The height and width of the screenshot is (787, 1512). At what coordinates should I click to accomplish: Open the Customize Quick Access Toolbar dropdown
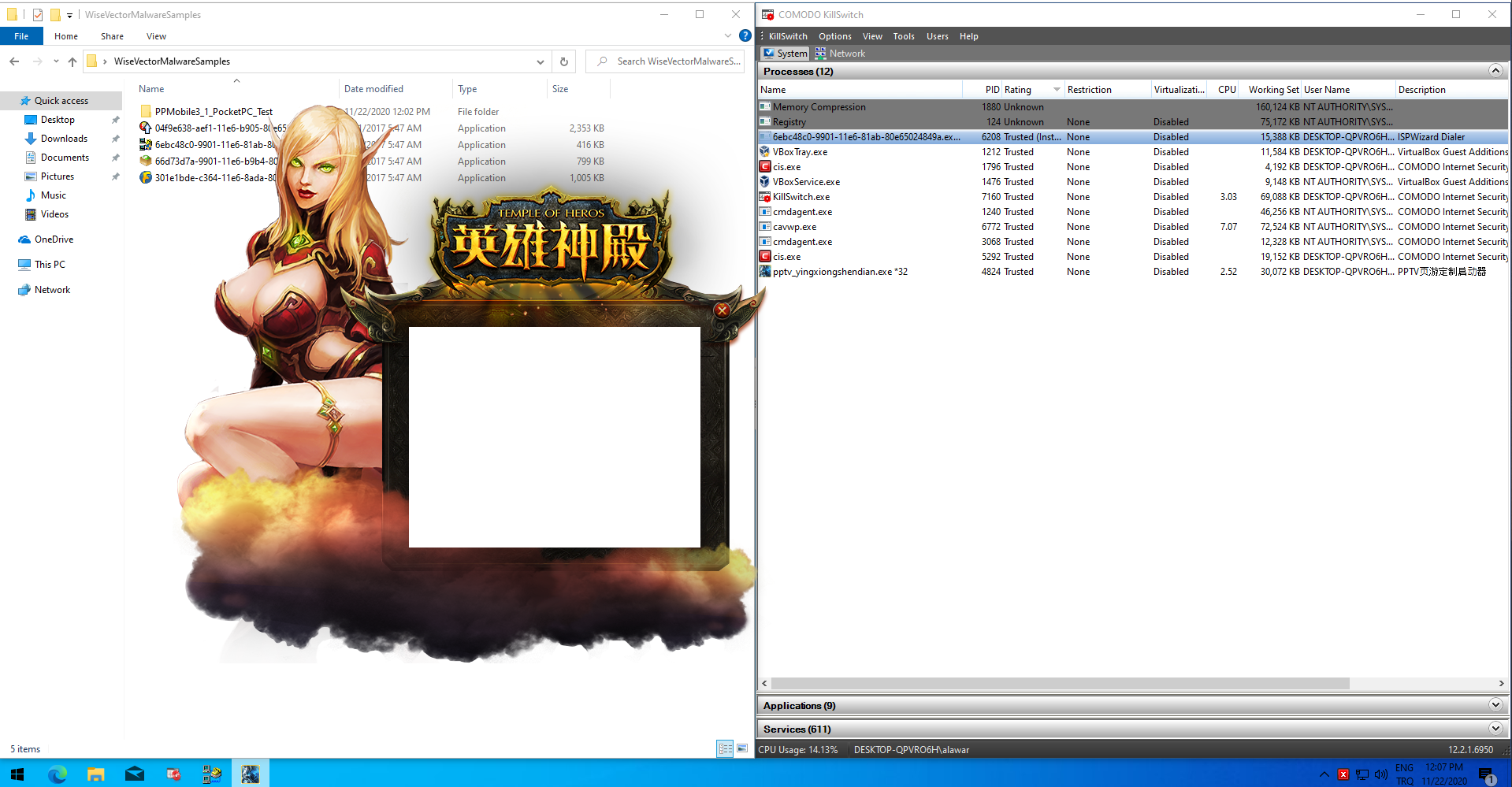coord(70,15)
